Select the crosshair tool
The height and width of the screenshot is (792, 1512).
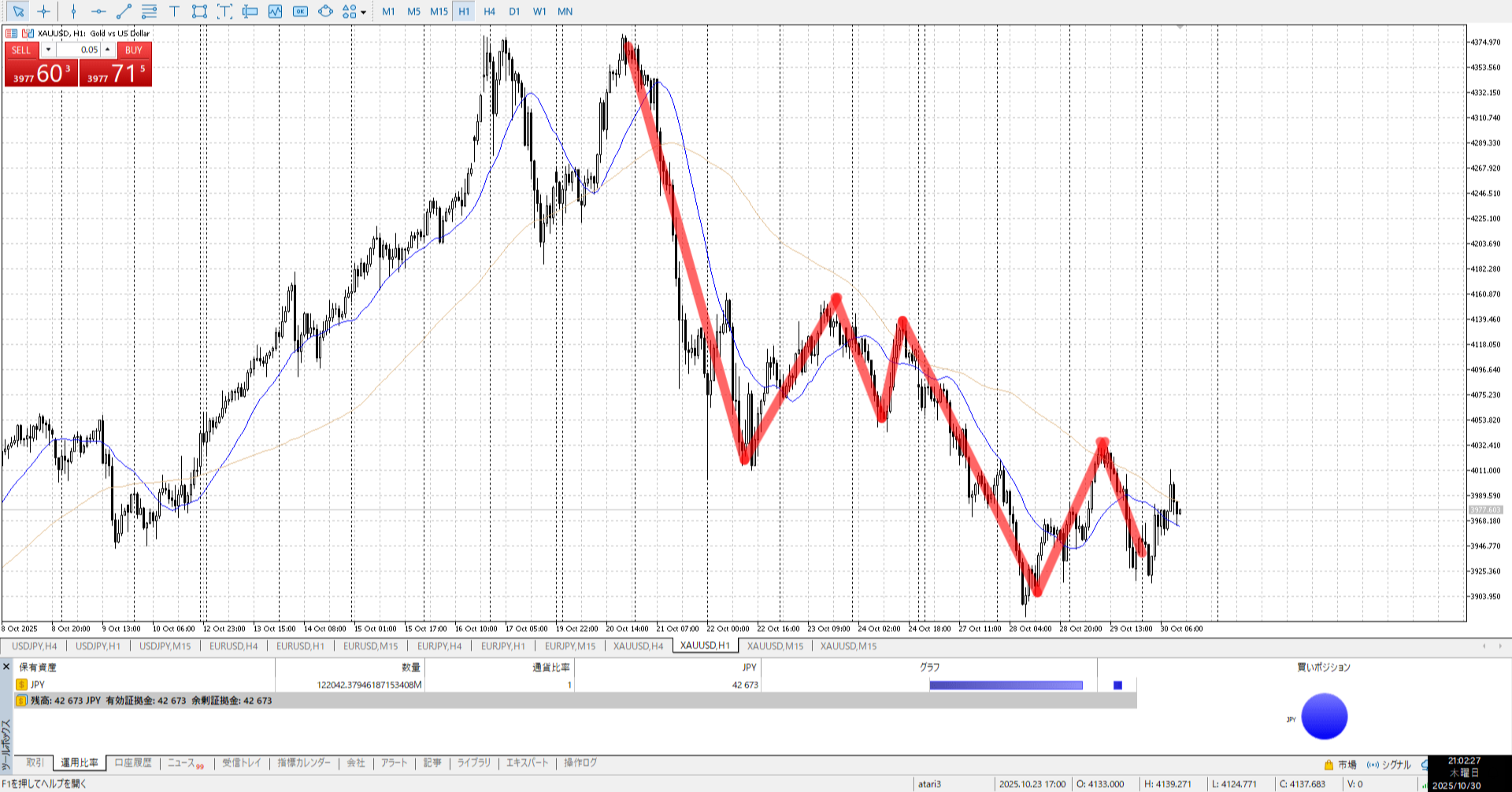44,12
